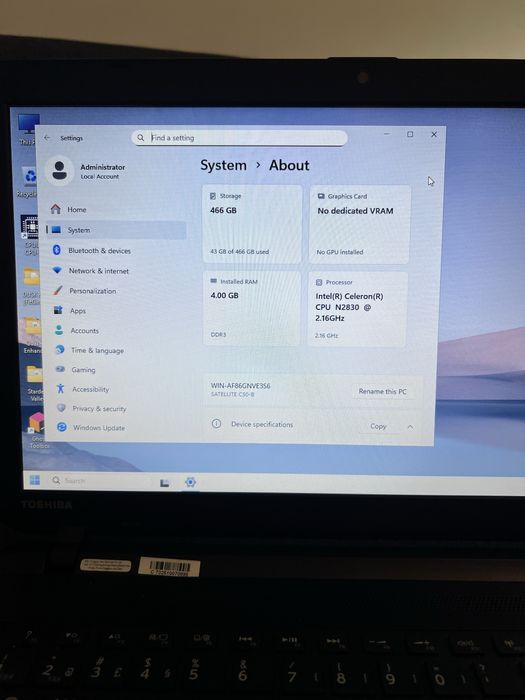Viewport: 525px width, 700px height.
Task: Collapse the Device specifications section
Action: [410, 427]
